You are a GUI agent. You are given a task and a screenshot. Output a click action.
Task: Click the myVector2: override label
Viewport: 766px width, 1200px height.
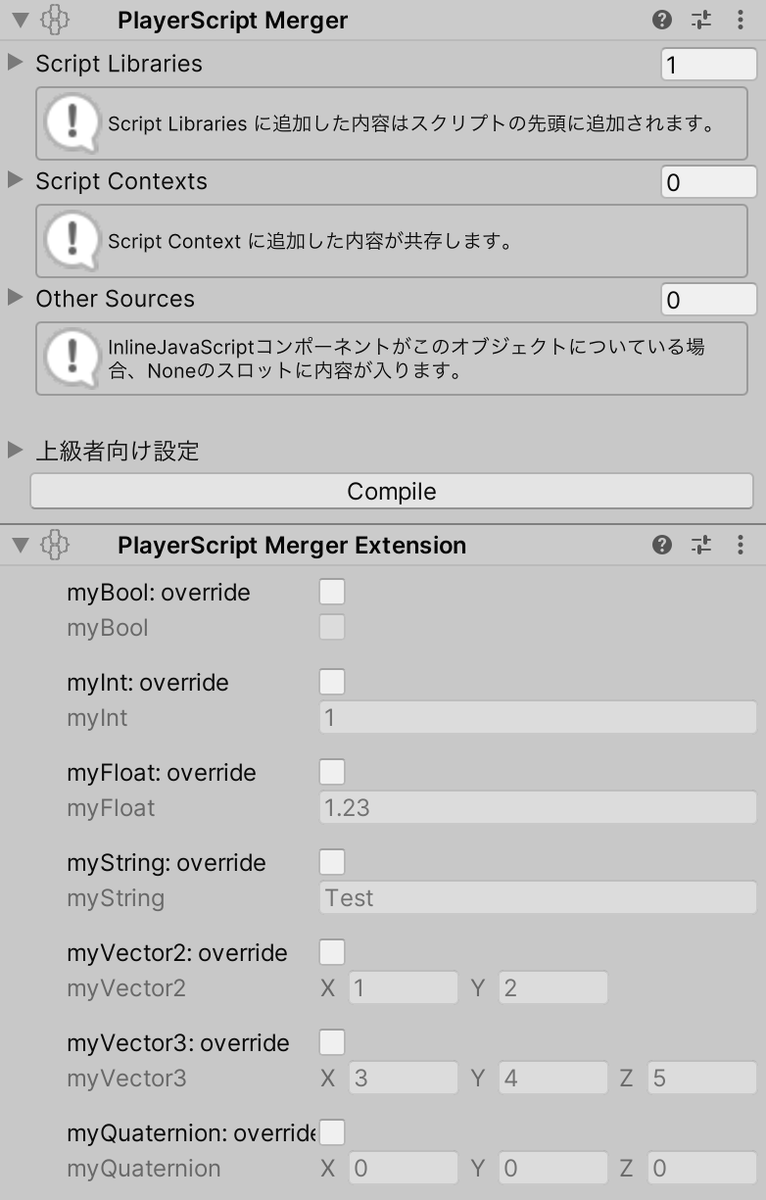(177, 952)
